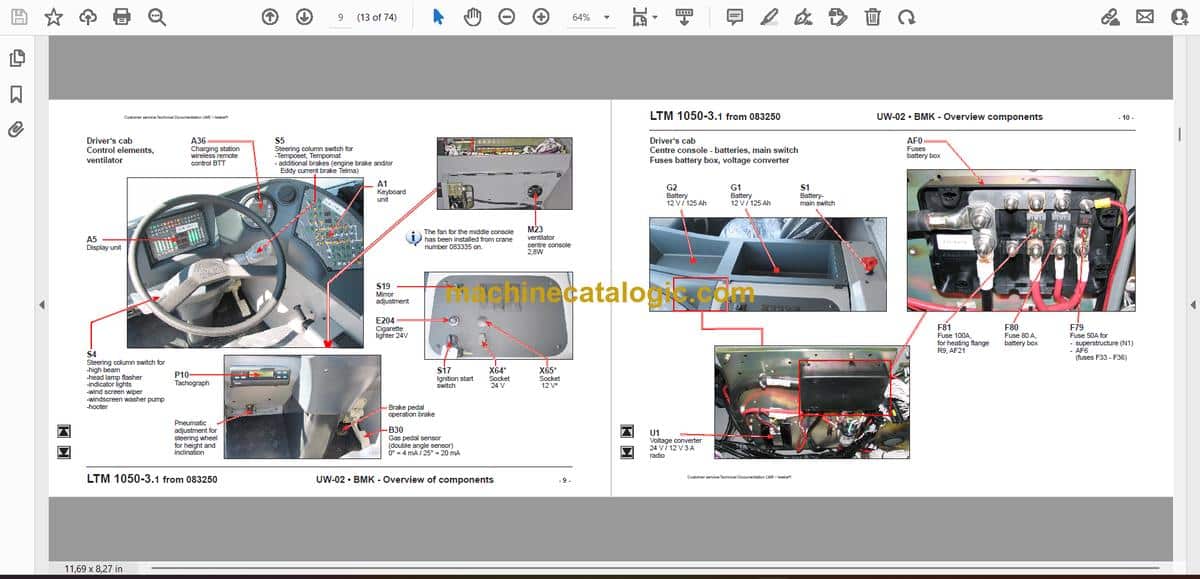Bookmark this document with the star icon

pos(54,17)
